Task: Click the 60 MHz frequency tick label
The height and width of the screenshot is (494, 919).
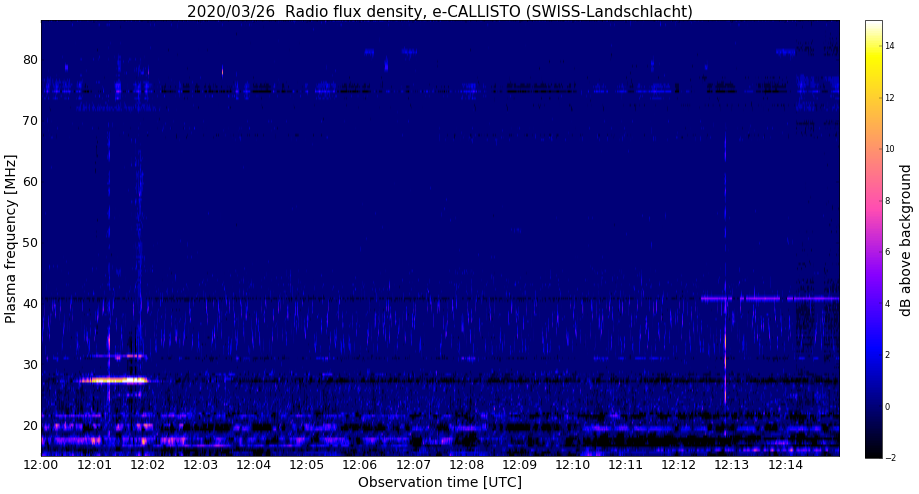Action: pos(30,182)
